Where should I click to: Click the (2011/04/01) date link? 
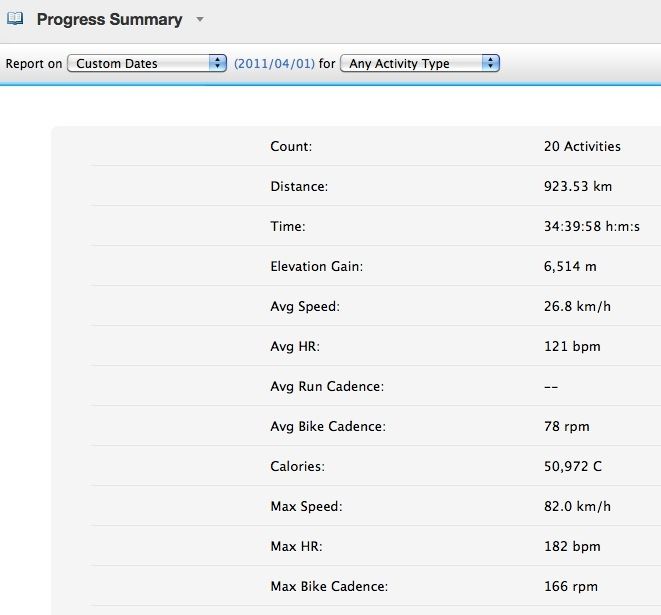(x=274, y=64)
